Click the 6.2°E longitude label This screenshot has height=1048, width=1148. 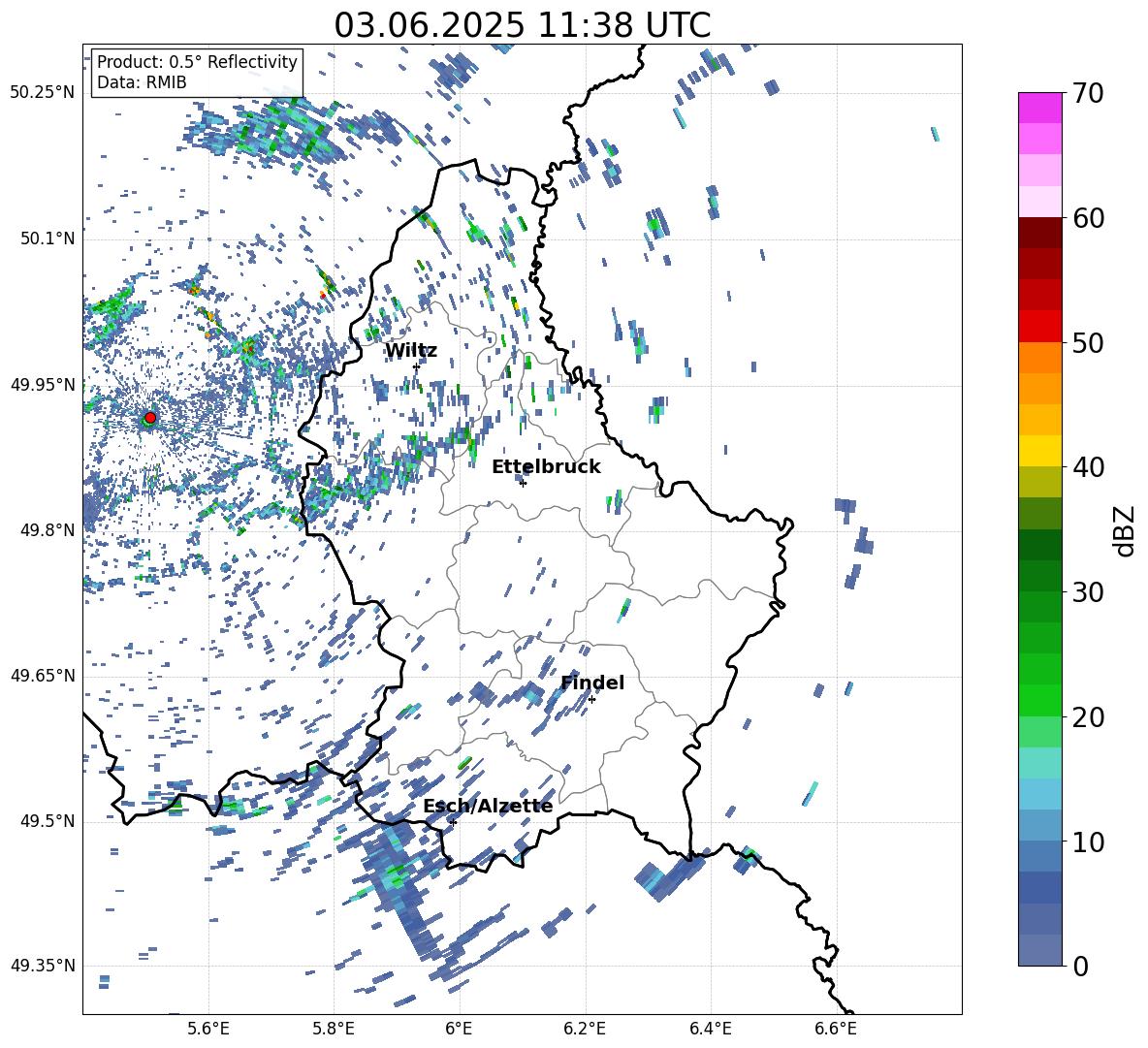(585, 1029)
